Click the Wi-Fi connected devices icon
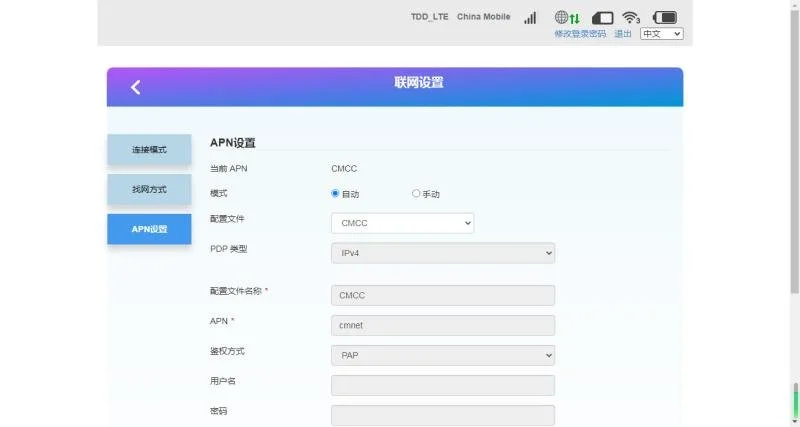800x427 pixels. pyautogui.click(x=631, y=18)
